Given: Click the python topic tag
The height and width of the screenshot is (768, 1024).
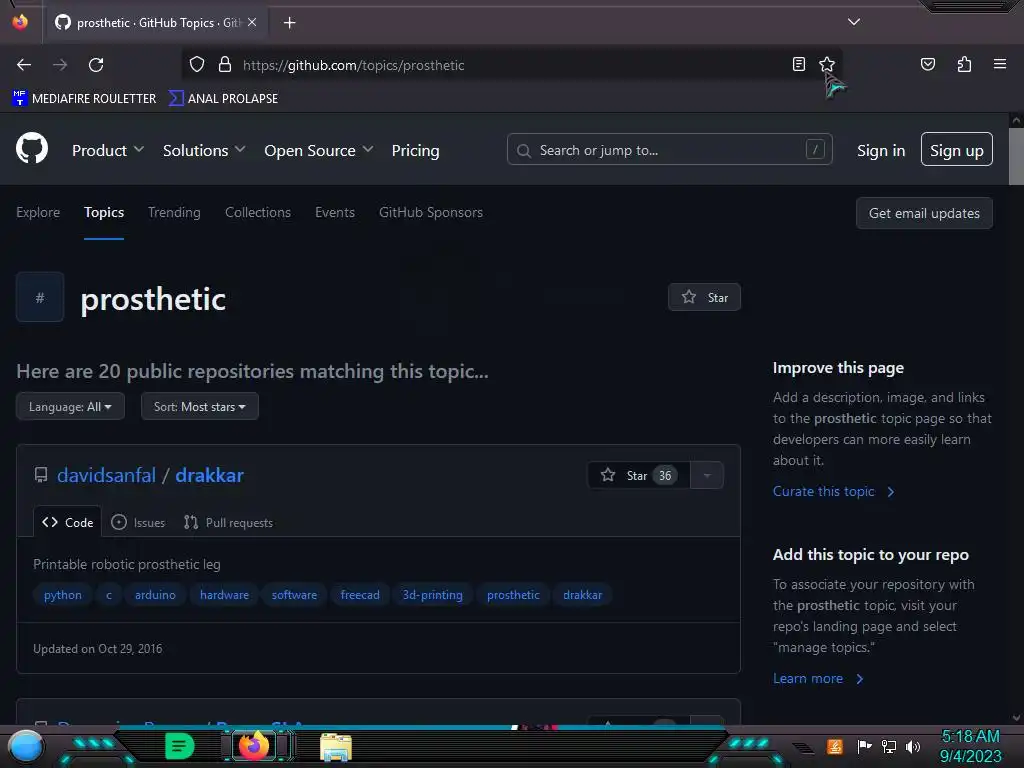Looking at the screenshot, I should pos(63,595).
